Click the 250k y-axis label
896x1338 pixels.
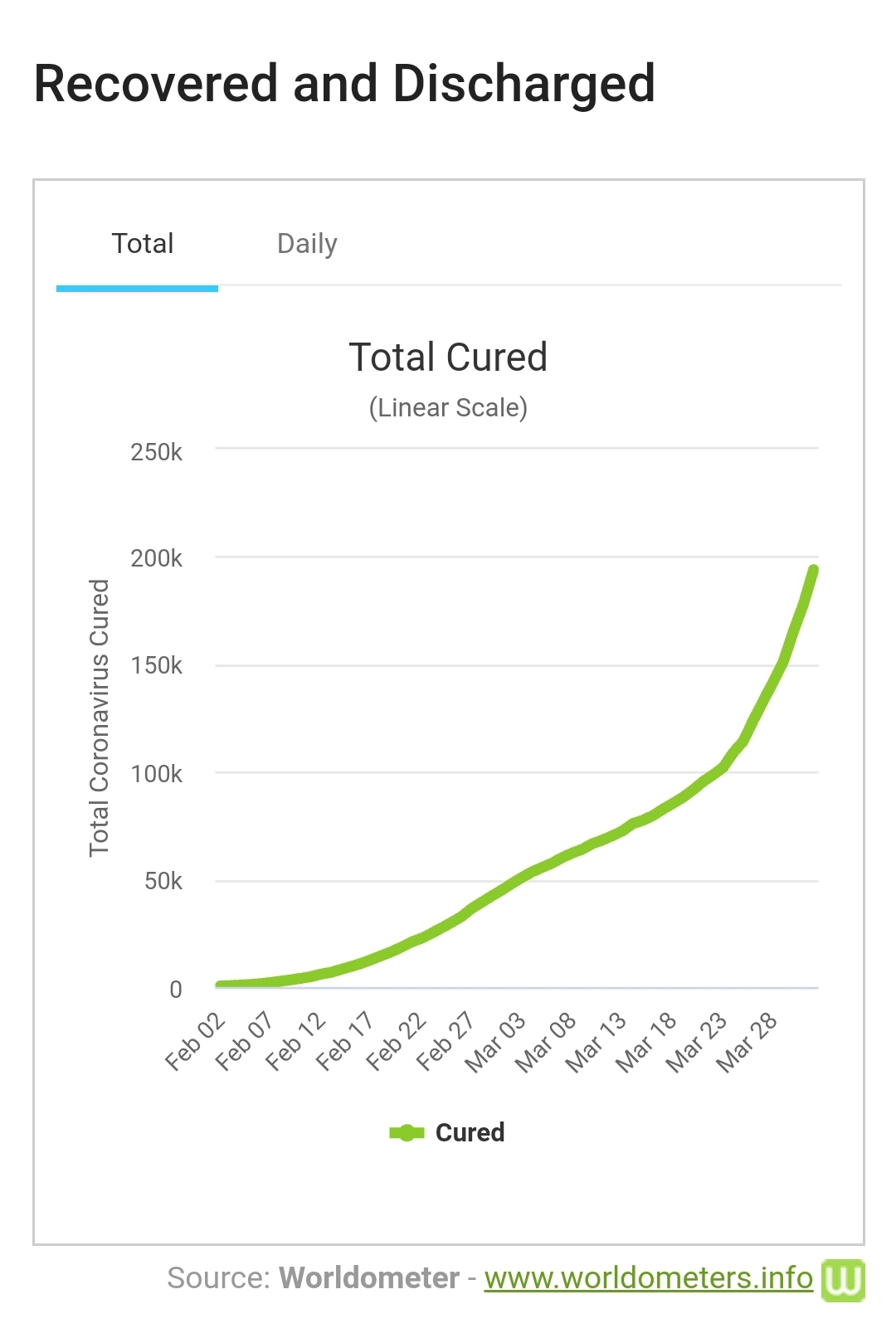(156, 452)
